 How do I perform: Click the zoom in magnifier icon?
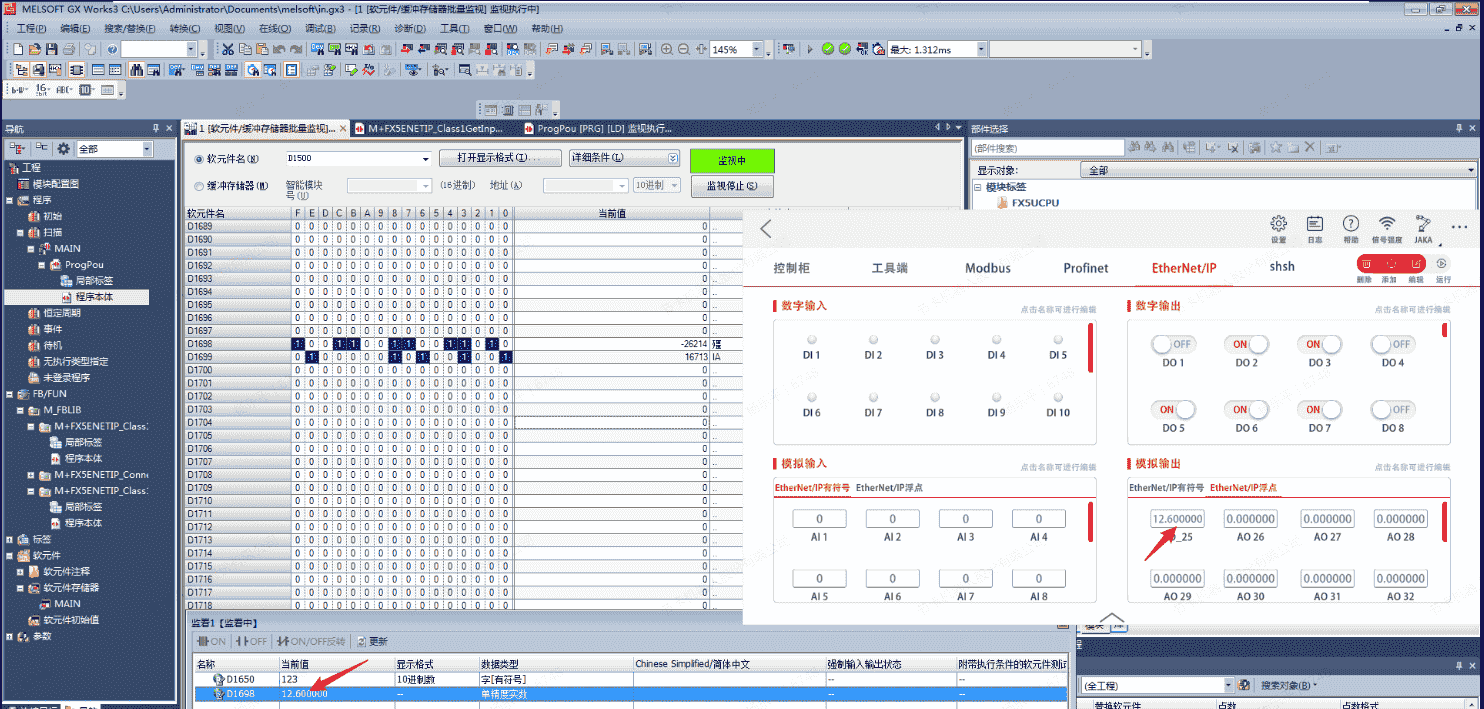click(665, 49)
